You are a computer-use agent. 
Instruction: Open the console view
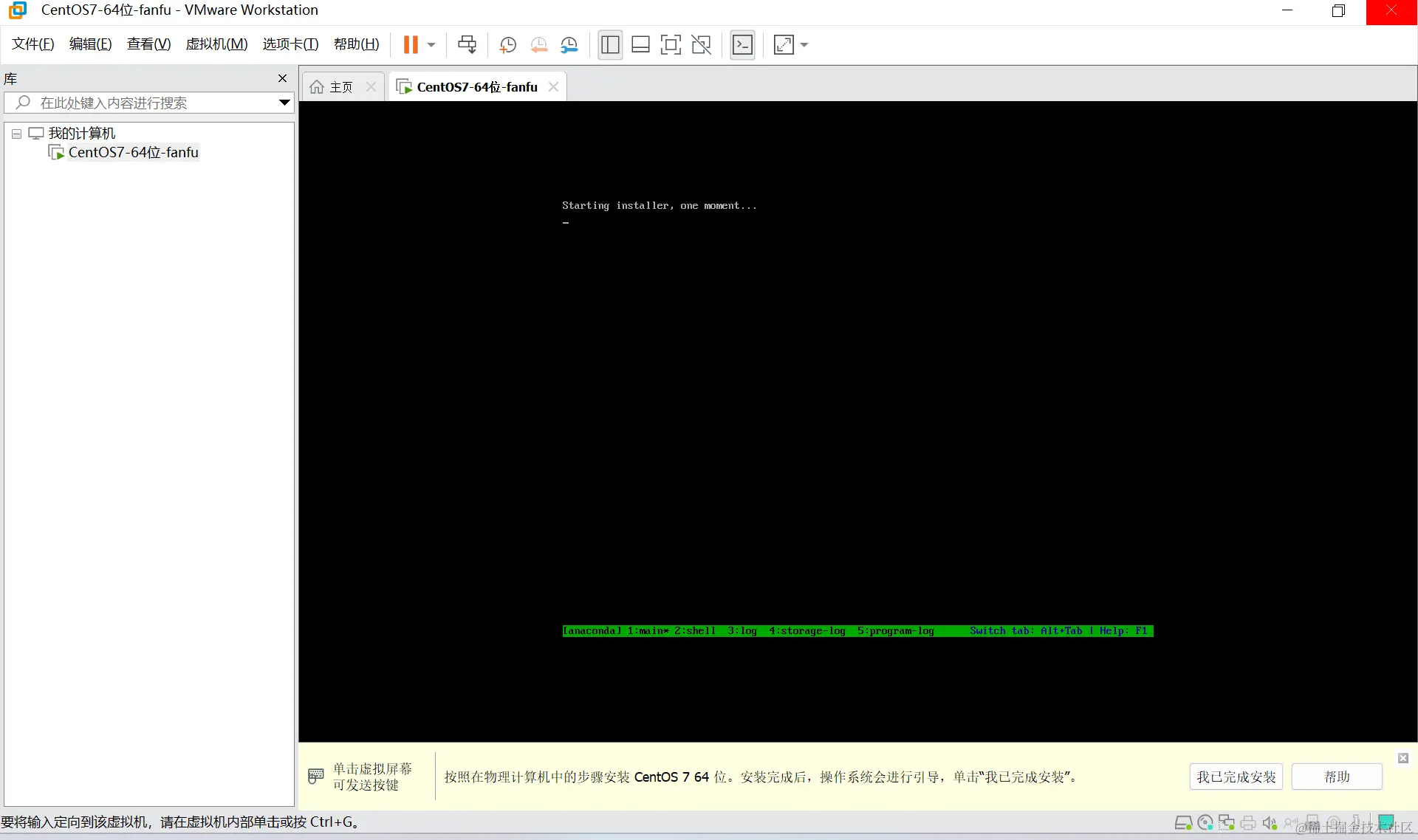(742, 45)
